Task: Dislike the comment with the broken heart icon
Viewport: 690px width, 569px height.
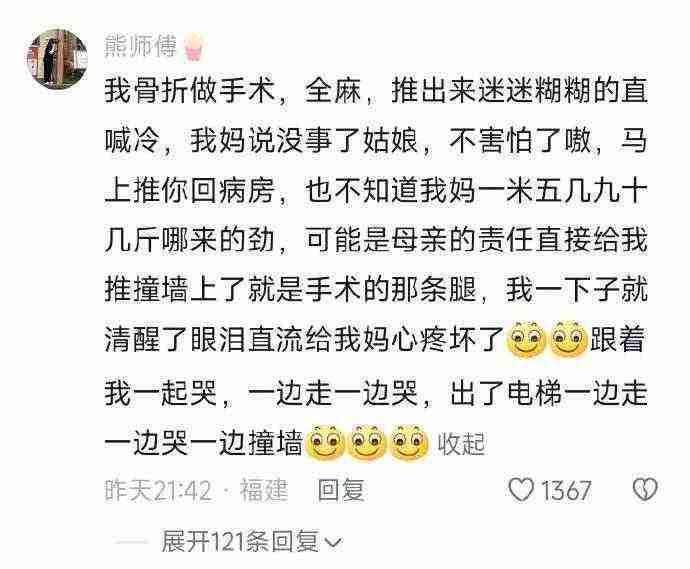Action: [645, 489]
